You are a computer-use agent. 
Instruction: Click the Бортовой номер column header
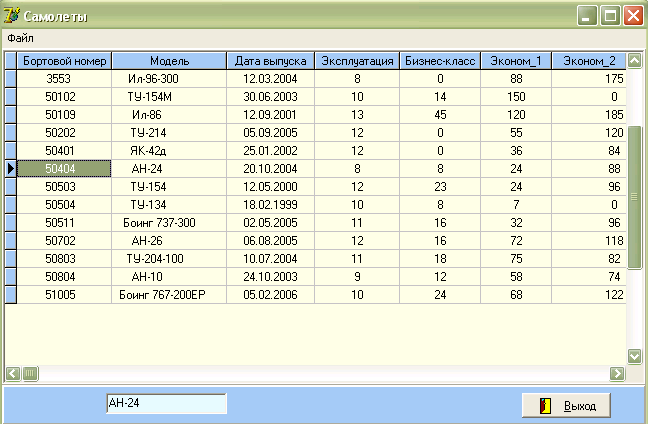pyautogui.click(x=64, y=61)
